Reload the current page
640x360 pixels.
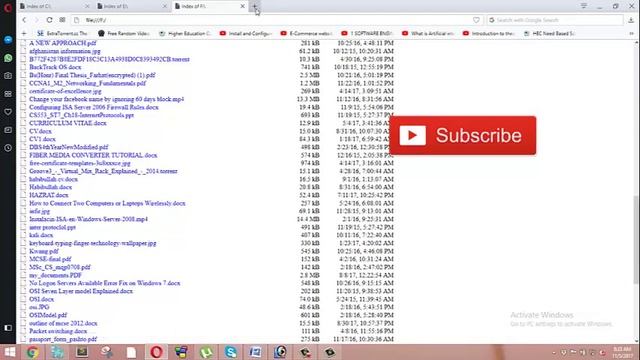click(x=49, y=20)
